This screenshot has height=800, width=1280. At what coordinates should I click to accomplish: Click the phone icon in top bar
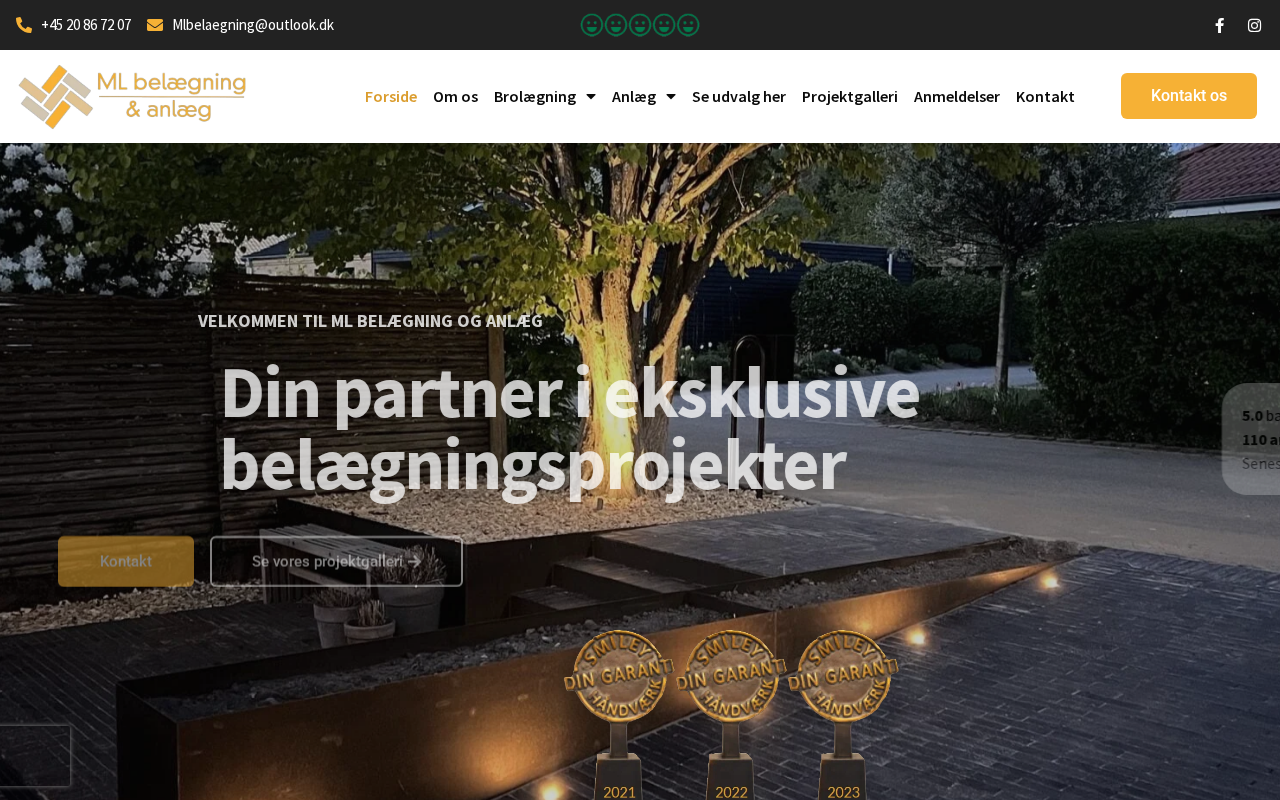coord(24,25)
